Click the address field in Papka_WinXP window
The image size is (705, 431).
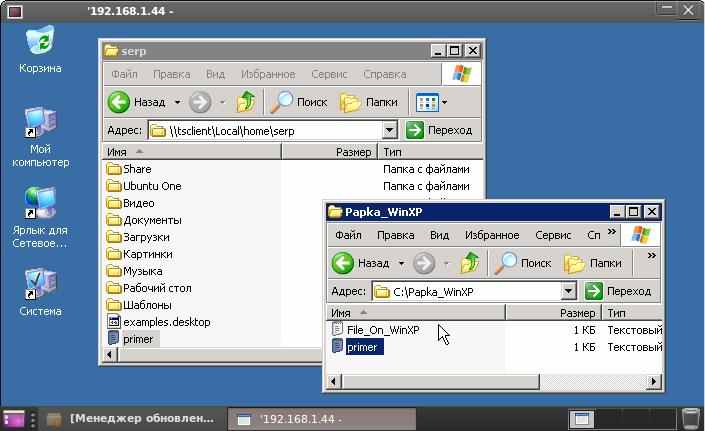click(474, 291)
